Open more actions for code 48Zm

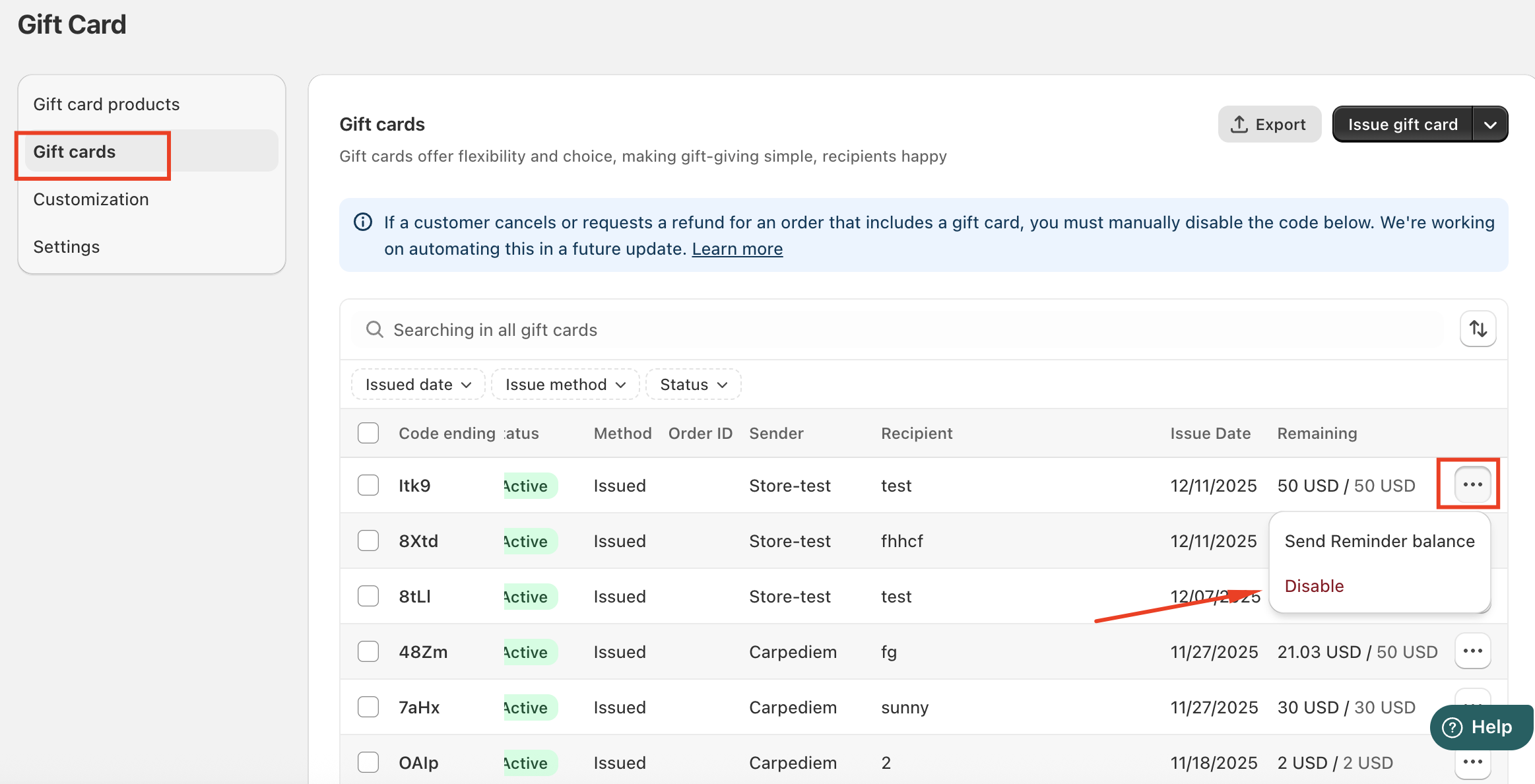point(1472,651)
